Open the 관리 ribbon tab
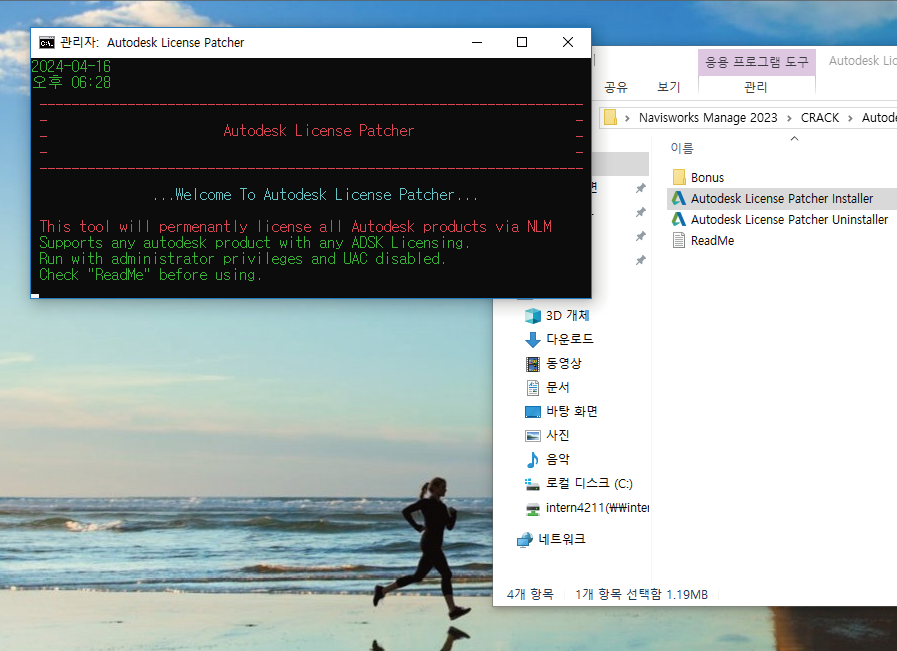The width and height of the screenshot is (897, 651). [756, 87]
